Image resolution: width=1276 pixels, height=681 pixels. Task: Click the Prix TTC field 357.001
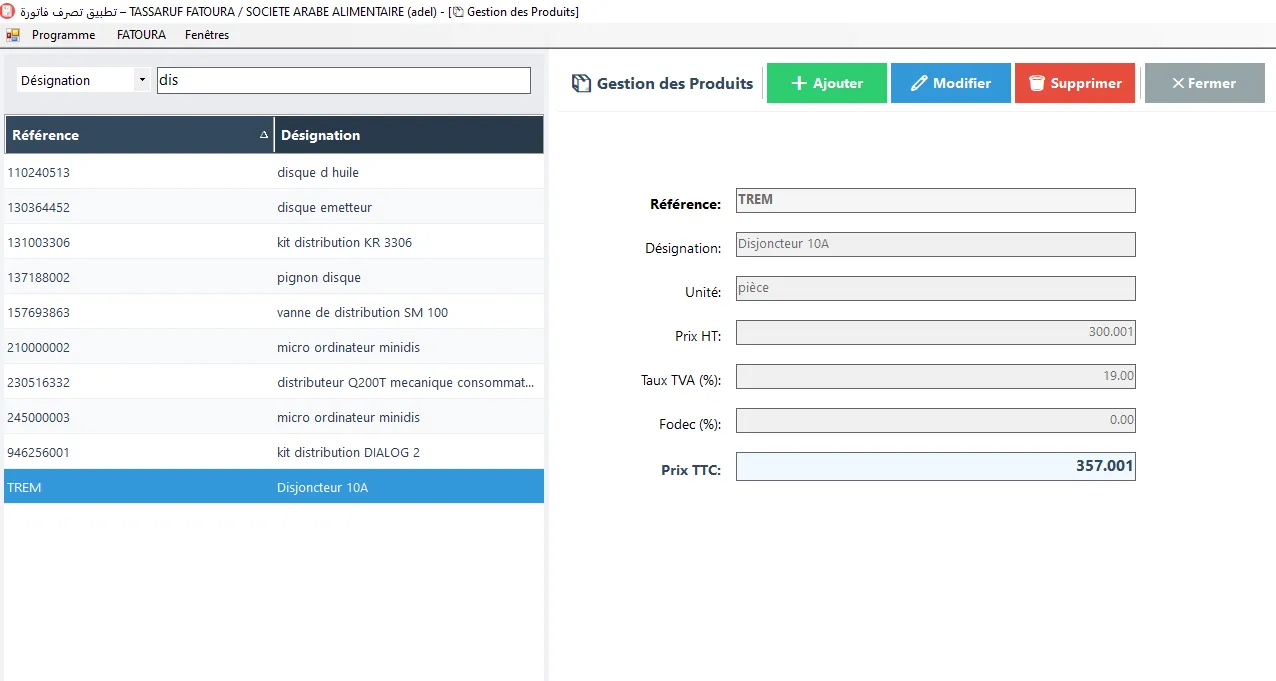point(936,466)
